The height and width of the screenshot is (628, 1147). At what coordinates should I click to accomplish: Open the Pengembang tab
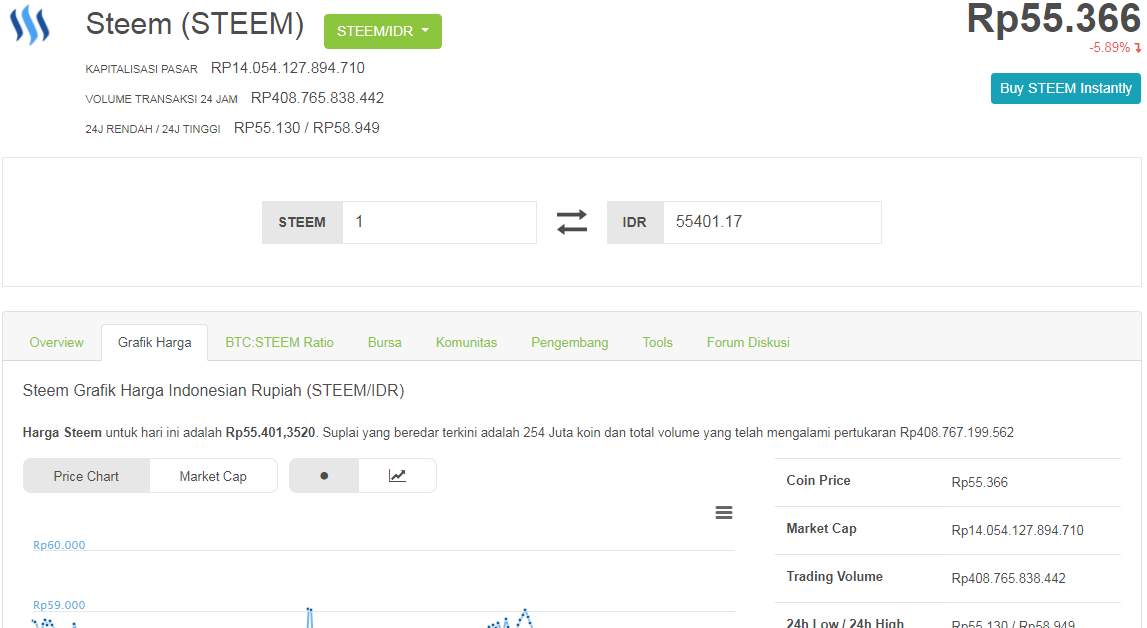click(x=569, y=342)
